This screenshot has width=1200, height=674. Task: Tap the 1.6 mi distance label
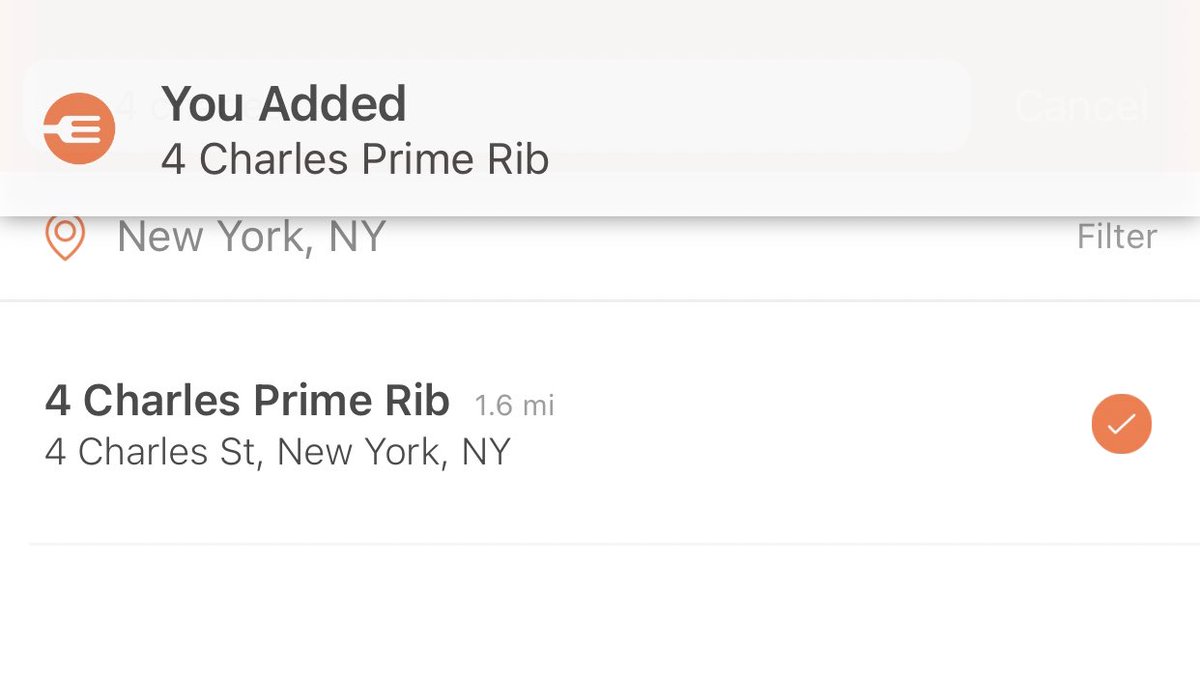click(514, 405)
